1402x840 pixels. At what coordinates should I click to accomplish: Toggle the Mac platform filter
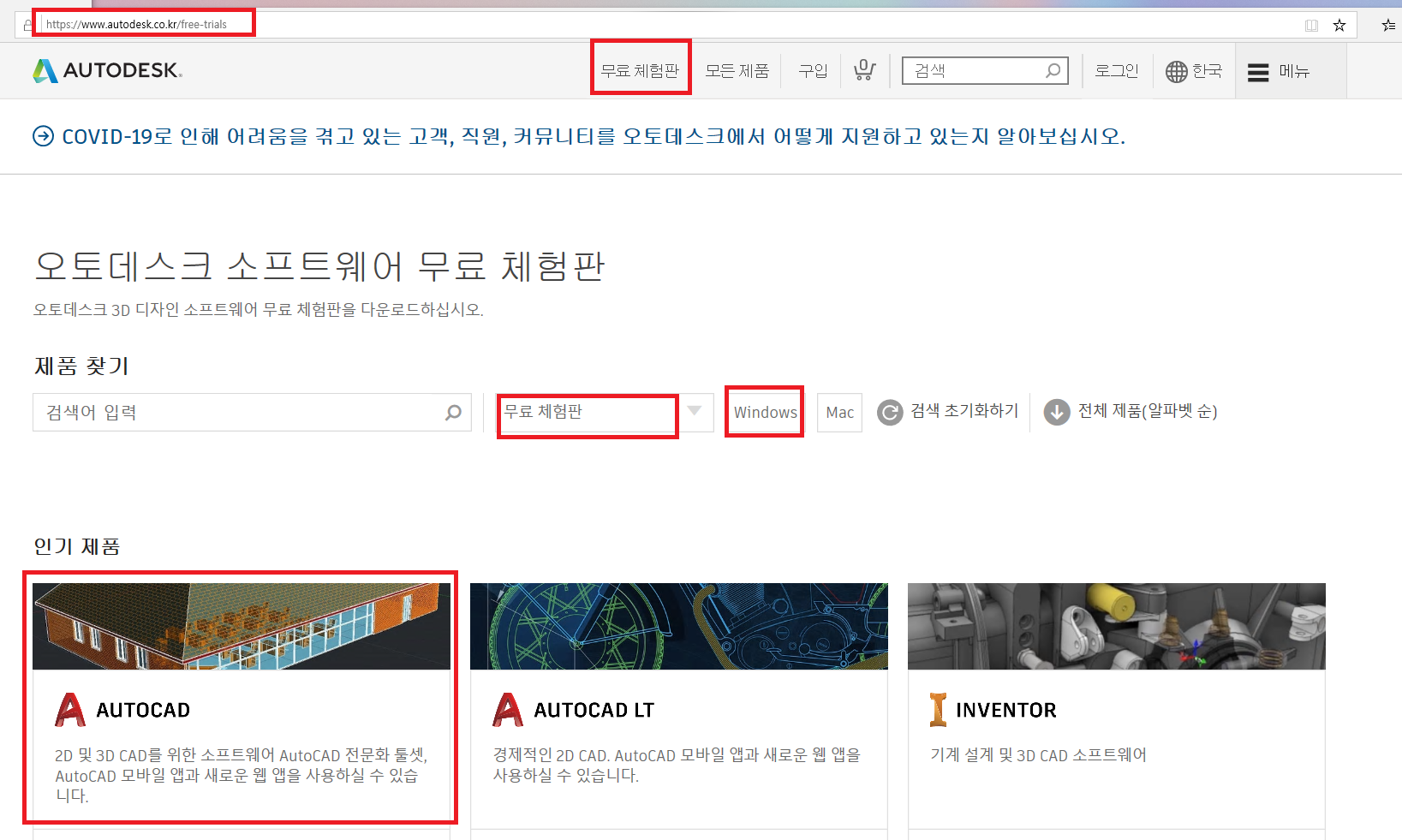(x=839, y=413)
